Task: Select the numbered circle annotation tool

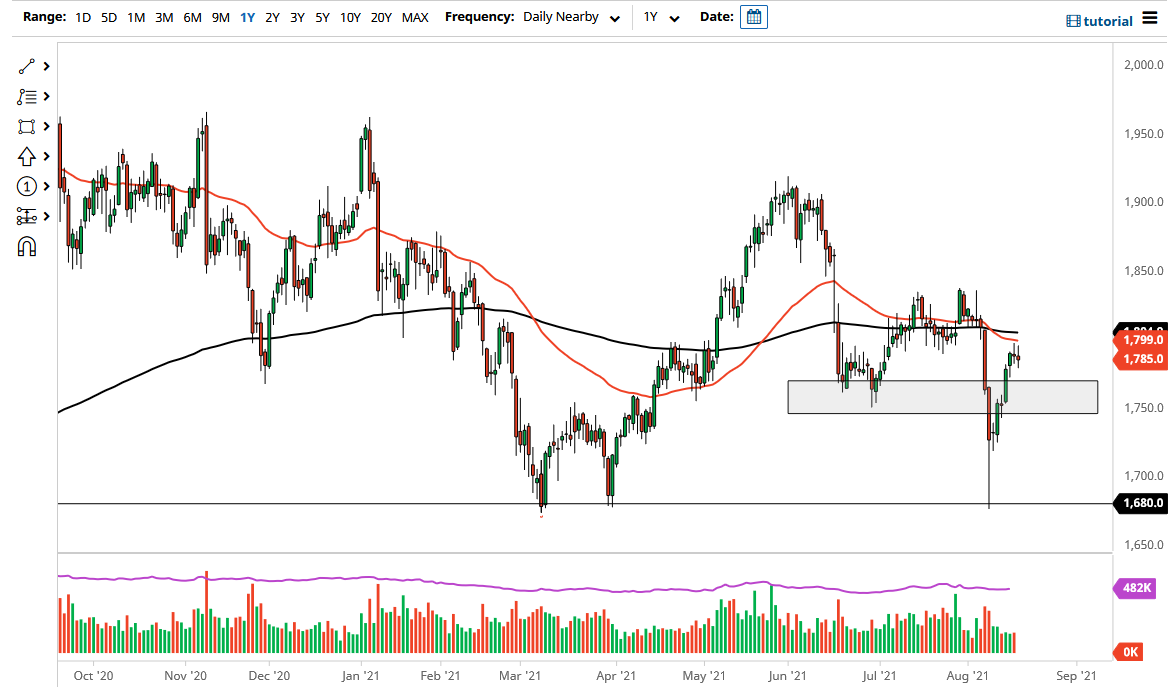Action: tap(26, 186)
